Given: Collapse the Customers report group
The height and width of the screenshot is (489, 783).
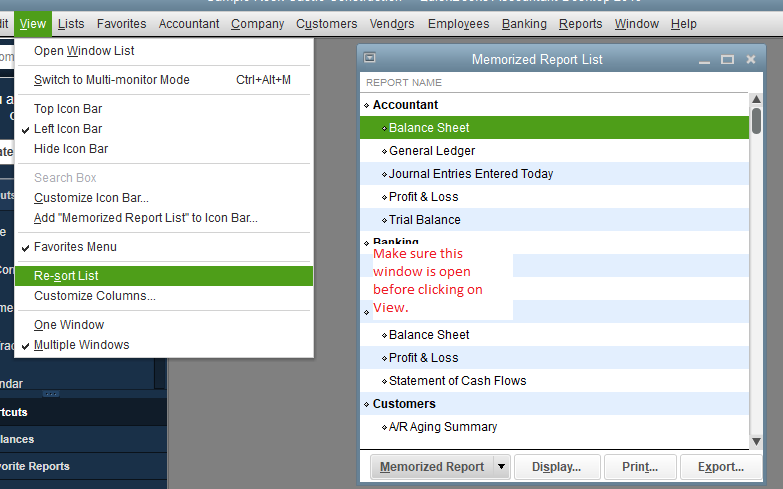Looking at the screenshot, I should pyautogui.click(x=367, y=404).
